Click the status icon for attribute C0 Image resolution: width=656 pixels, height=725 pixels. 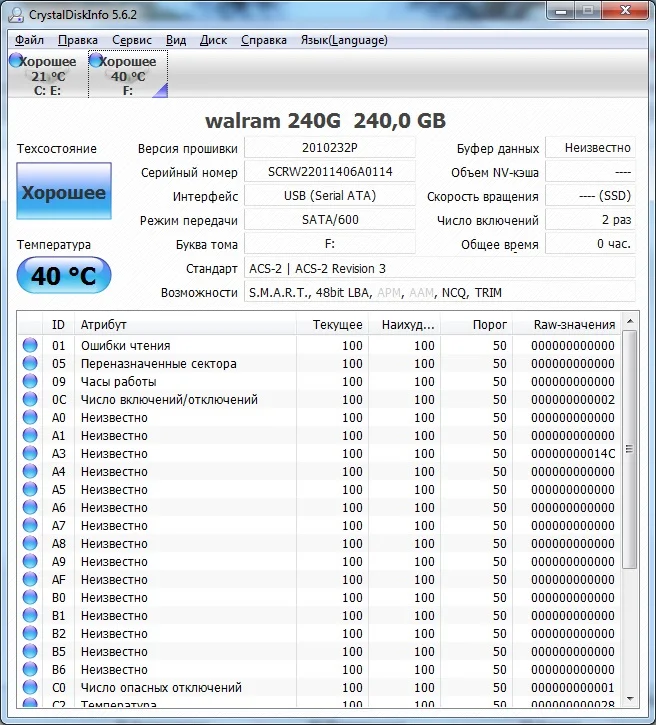click(x=30, y=688)
